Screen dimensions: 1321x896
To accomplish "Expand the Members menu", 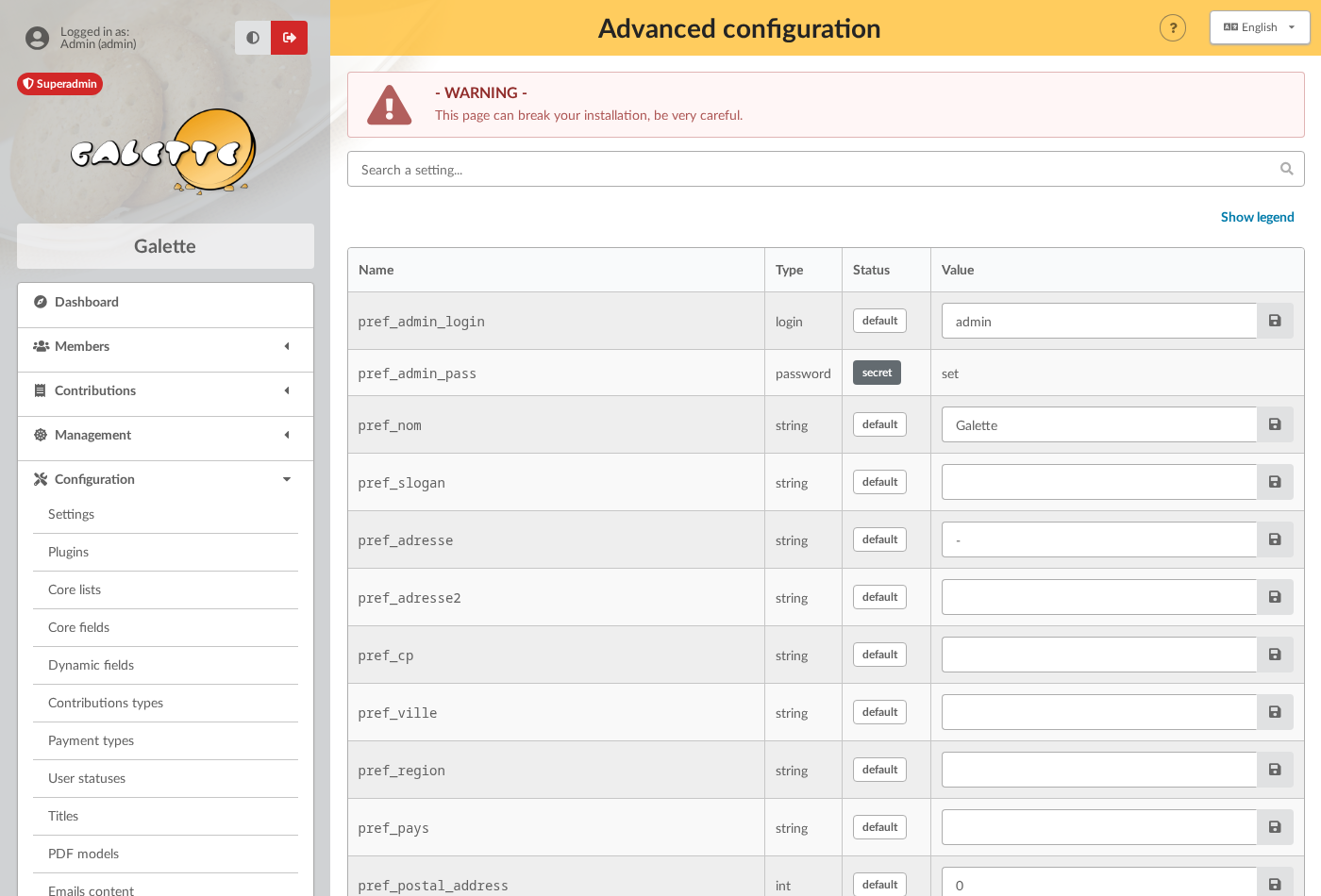I will click(165, 346).
